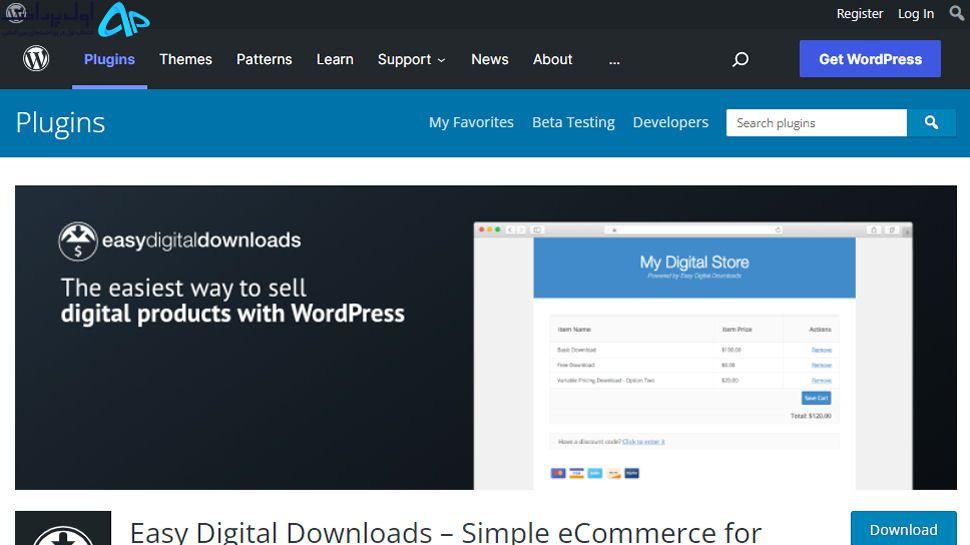Screen dimensions: 970x545
Task: Click the Plugins heading in the blue bar
Action: tap(61, 122)
